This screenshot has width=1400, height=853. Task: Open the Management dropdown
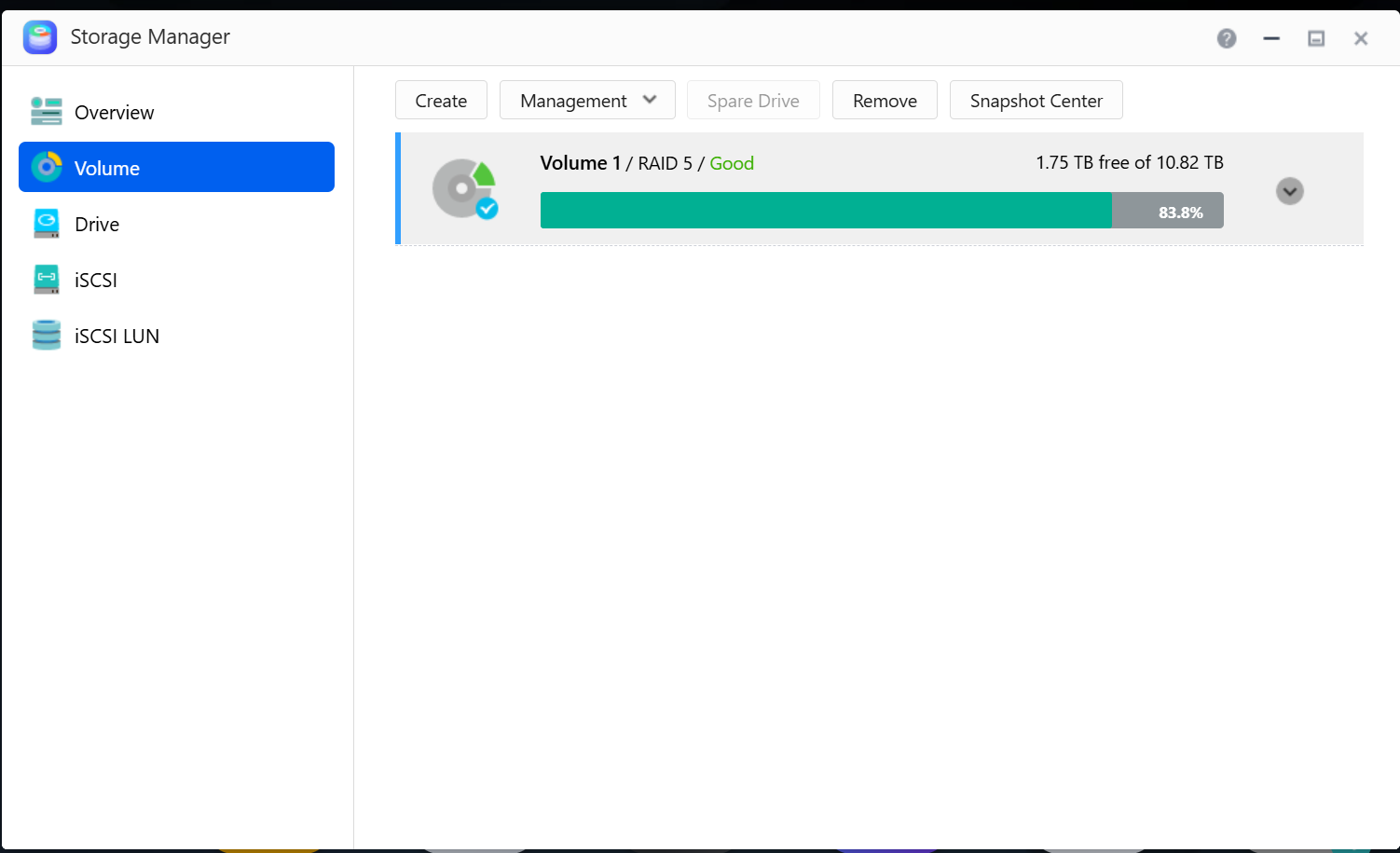587,100
